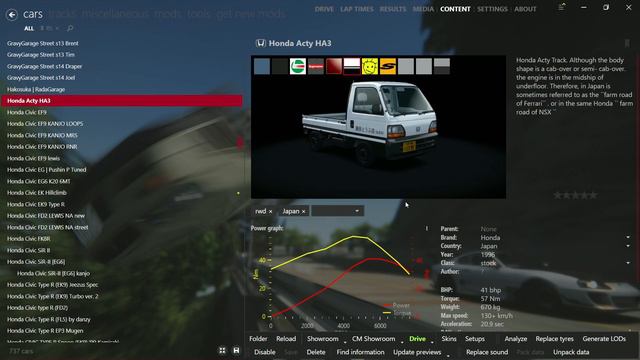Open the CM Showroom options arrow
640x360 pixels.
coord(402,341)
